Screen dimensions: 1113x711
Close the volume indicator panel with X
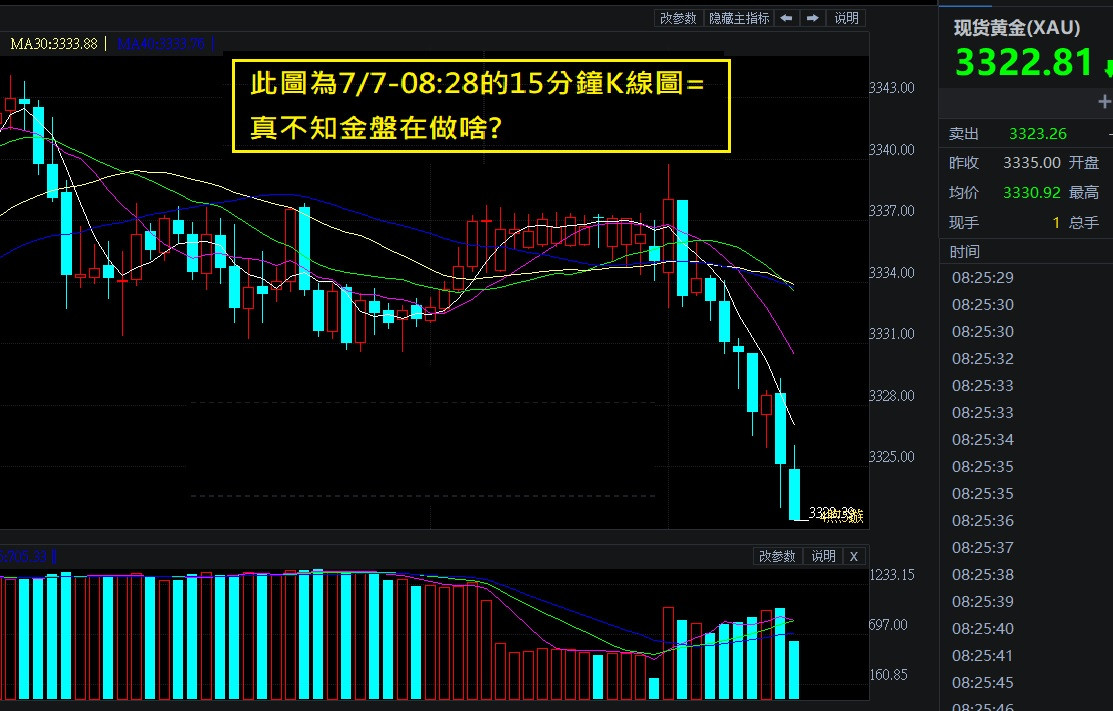(x=854, y=556)
